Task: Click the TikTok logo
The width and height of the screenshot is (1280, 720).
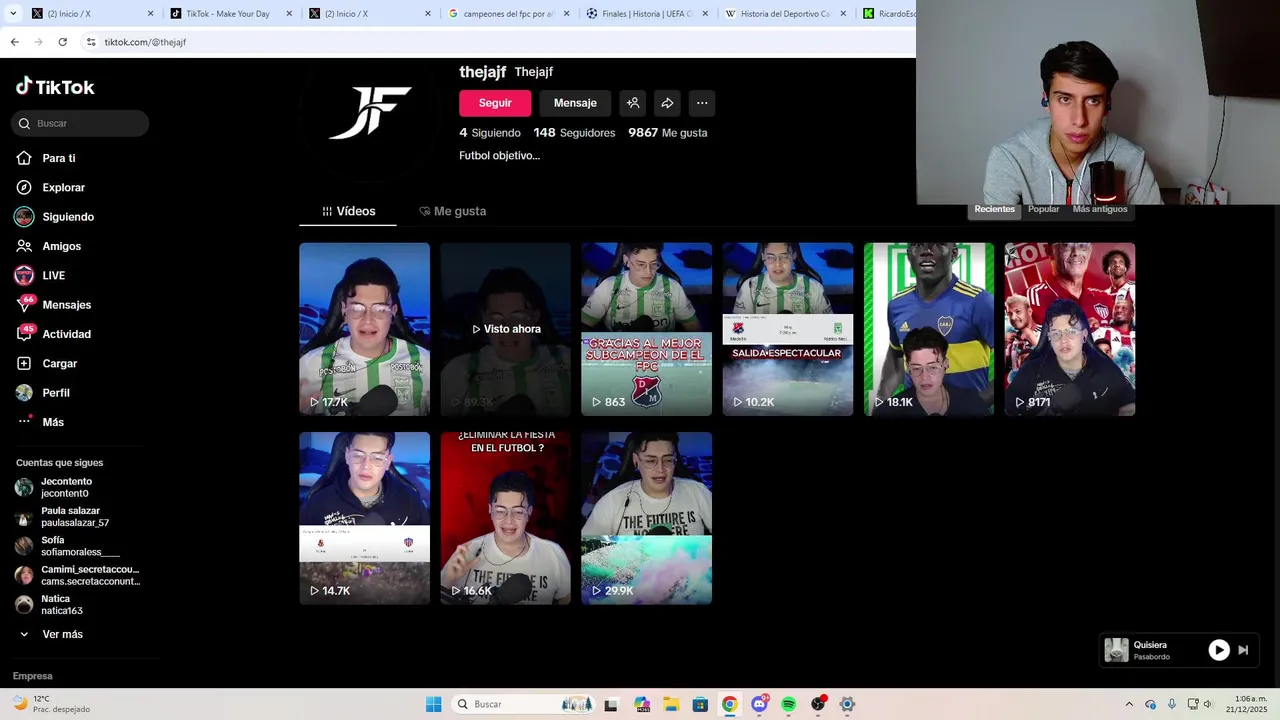Action: click(x=55, y=87)
